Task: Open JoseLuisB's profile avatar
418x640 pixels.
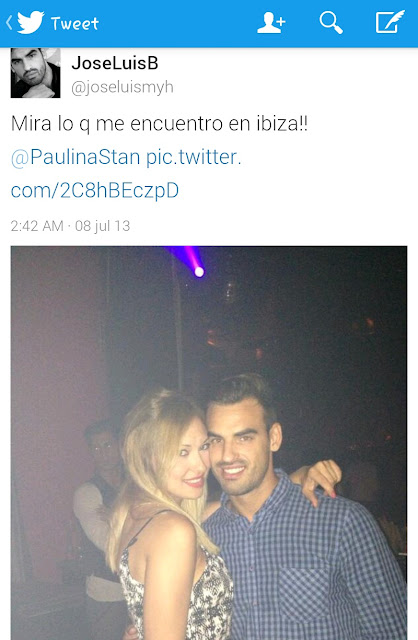Action: [36, 73]
